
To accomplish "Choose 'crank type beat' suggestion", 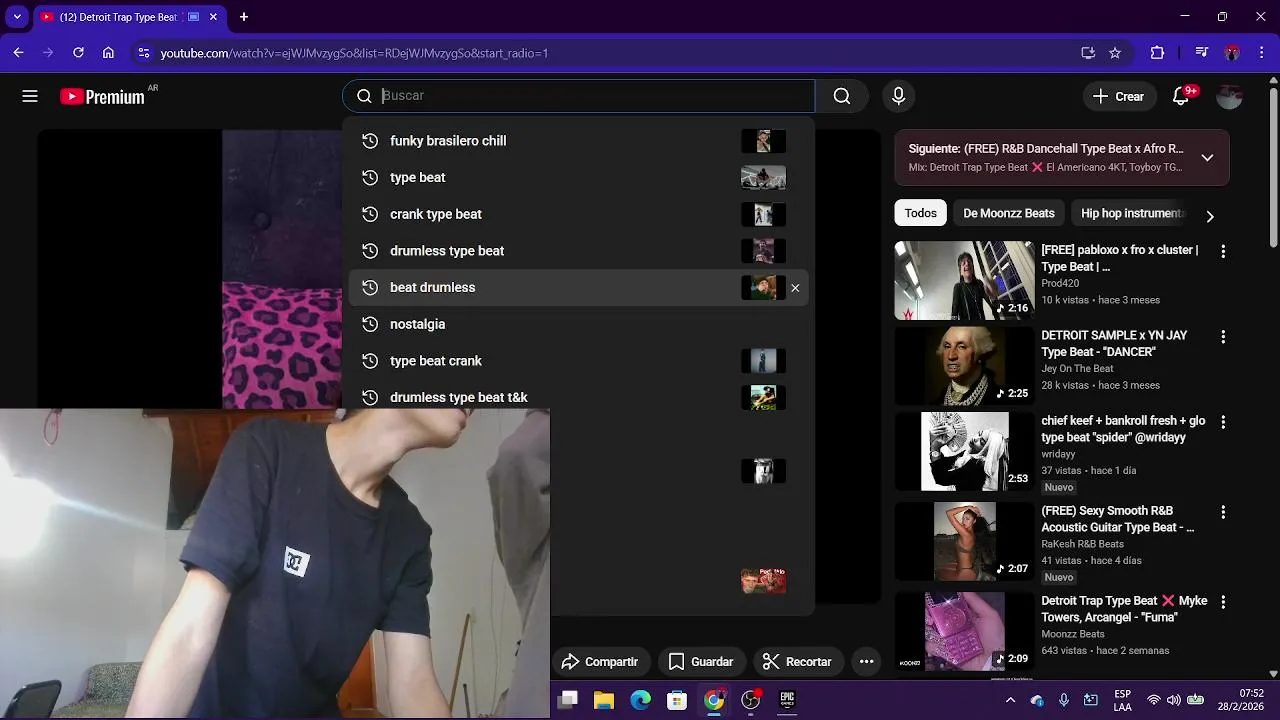I will pyautogui.click(x=579, y=214).
